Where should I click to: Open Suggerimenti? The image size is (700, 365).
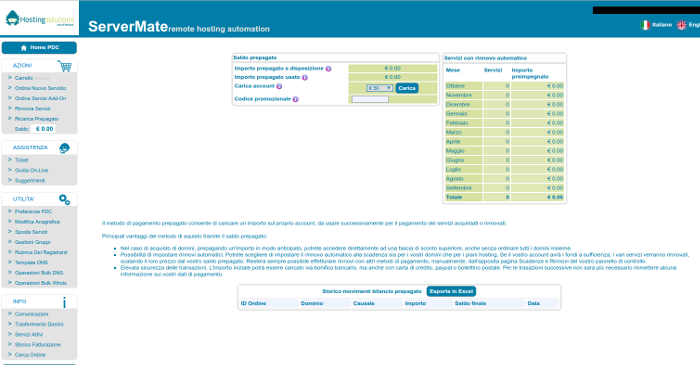pos(30,181)
